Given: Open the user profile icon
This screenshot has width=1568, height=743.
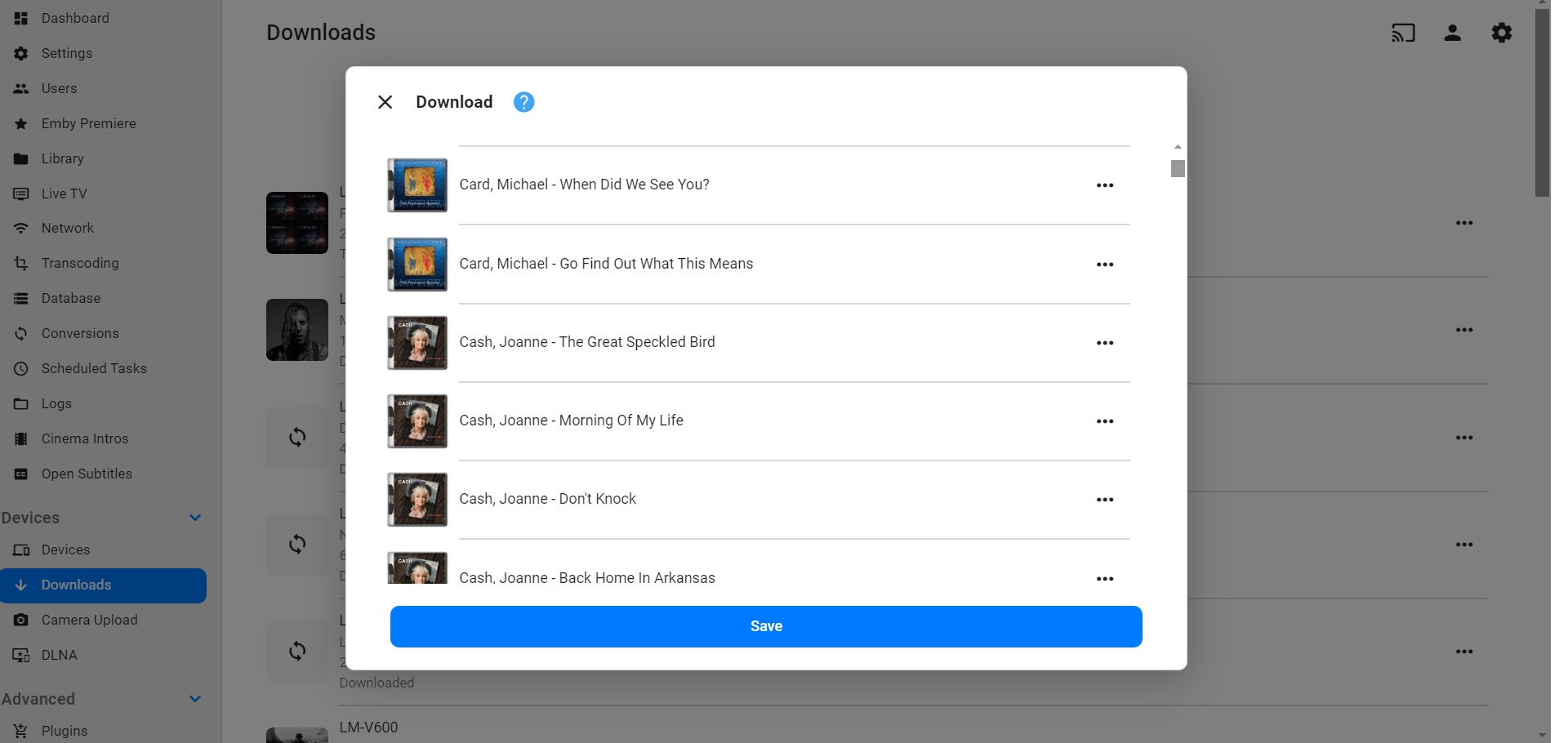Looking at the screenshot, I should [x=1452, y=33].
